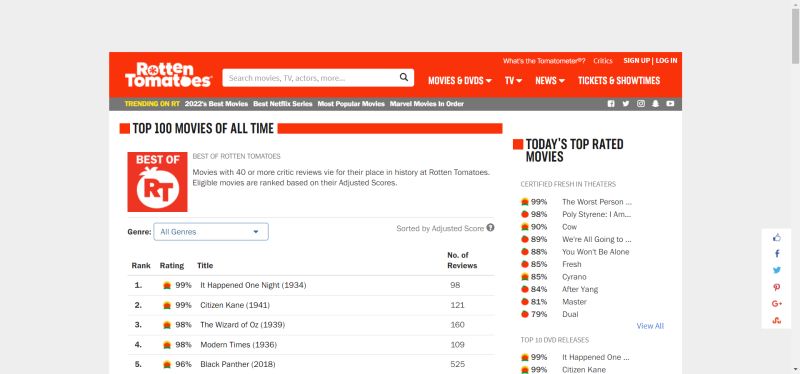
Task: Click the Best of RT badge image
Action: 157,182
